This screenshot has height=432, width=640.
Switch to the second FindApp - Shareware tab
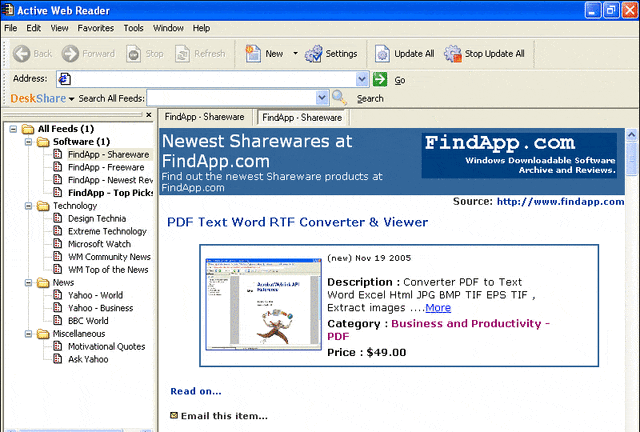pos(300,117)
